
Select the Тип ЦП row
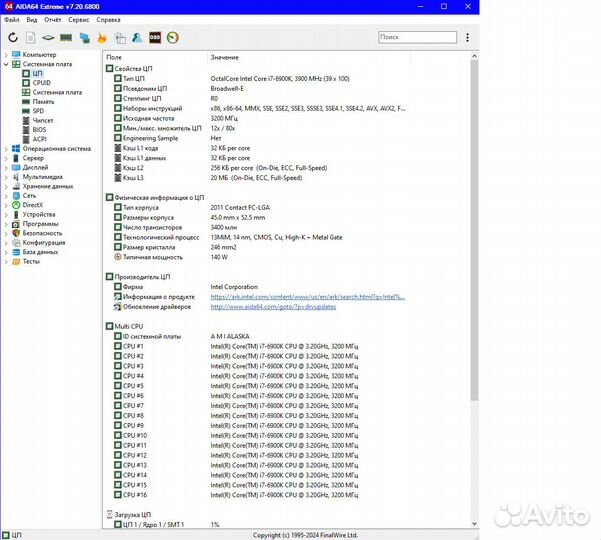[x=256, y=79]
